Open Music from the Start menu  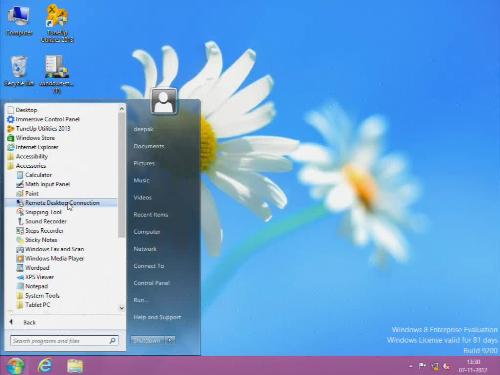click(x=141, y=180)
